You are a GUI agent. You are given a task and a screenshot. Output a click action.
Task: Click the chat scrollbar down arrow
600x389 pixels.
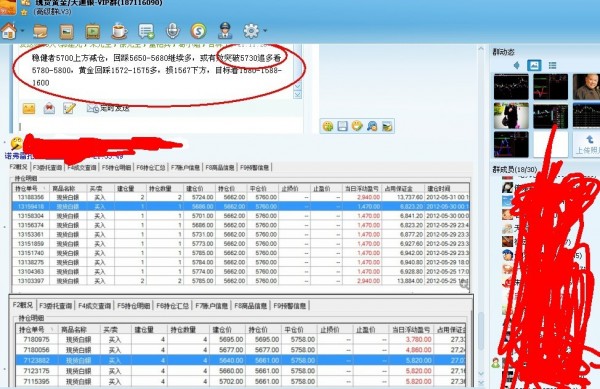[481, 374]
